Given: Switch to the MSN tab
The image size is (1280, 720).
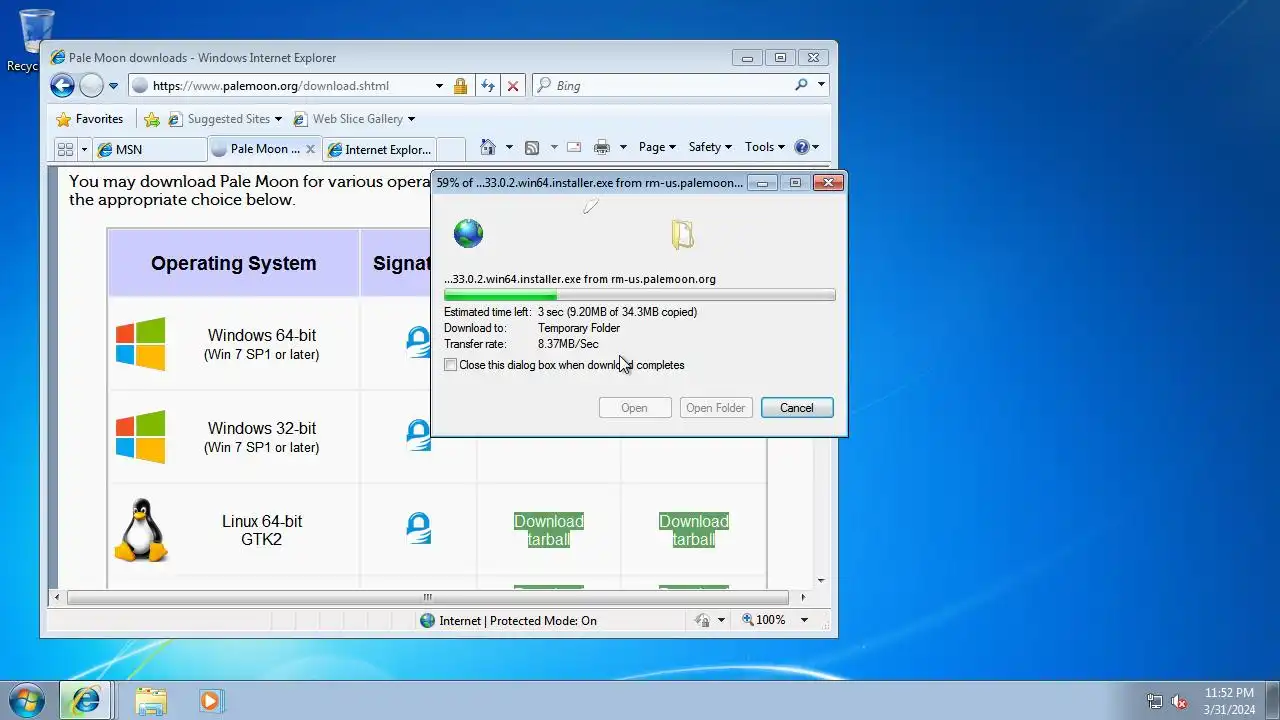Looking at the screenshot, I should 150,149.
